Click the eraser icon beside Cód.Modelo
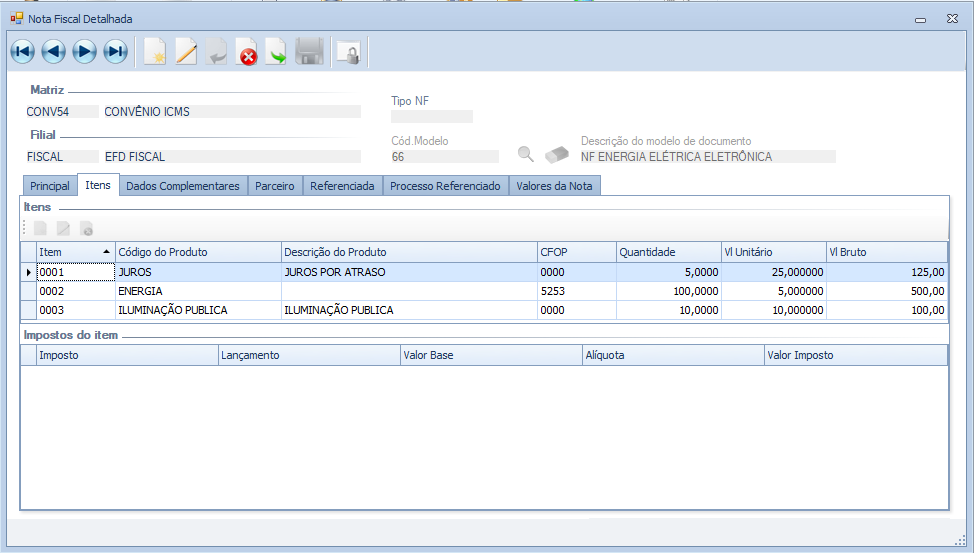The height and width of the screenshot is (553, 974). (x=556, y=155)
